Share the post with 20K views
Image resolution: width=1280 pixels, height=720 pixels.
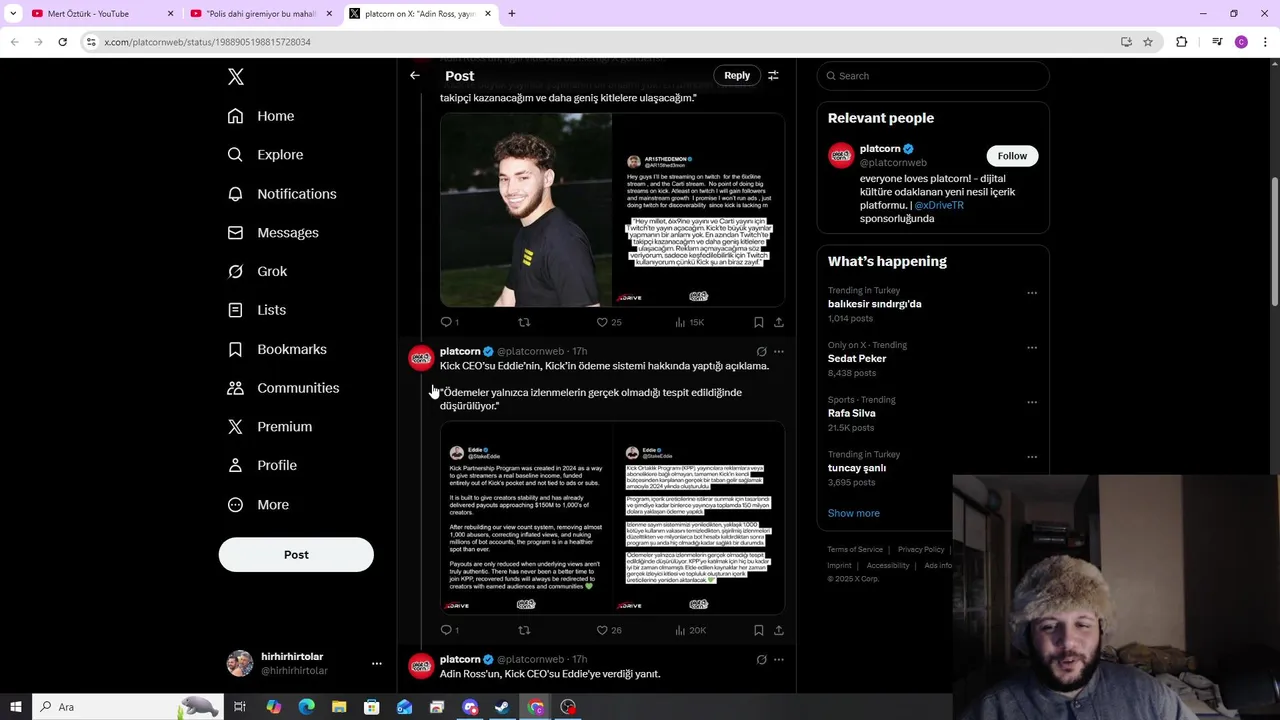click(779, 630)
